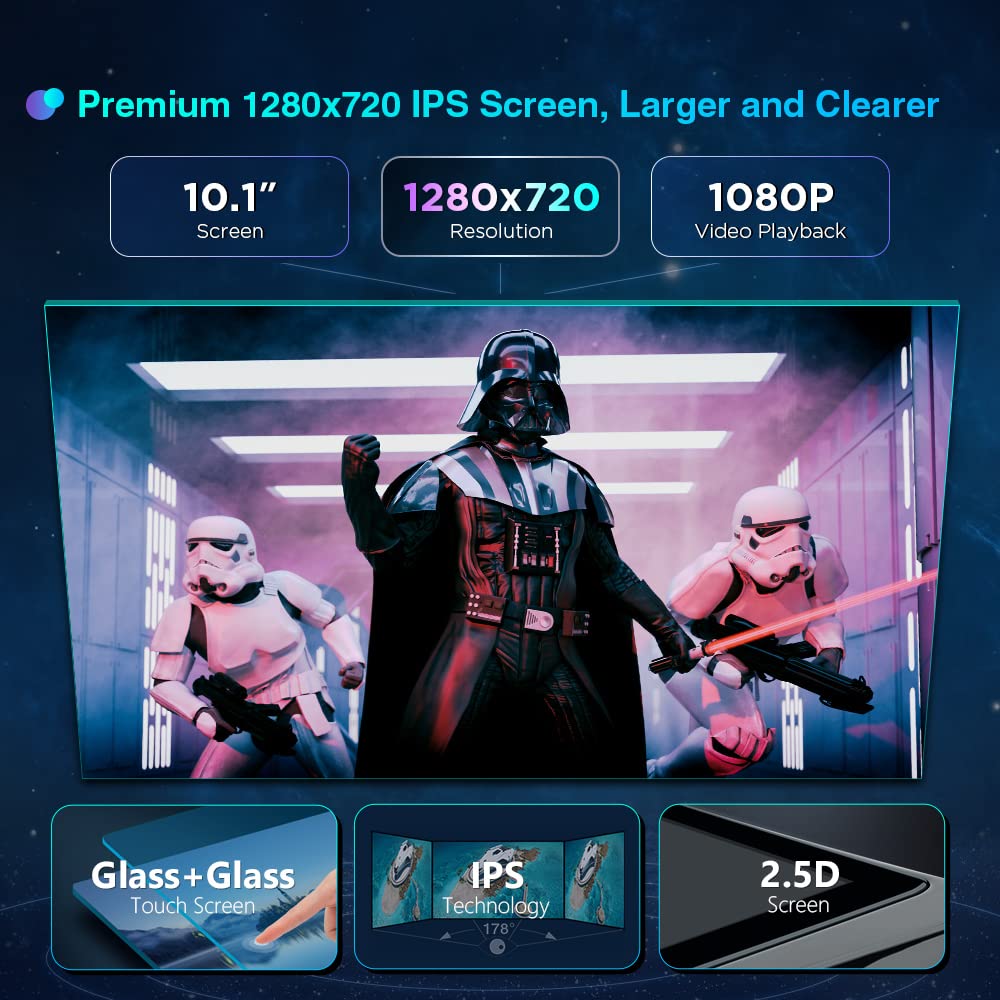1000x1000 pixels.
Task: Click the red lightsaber blade
Action: coord(823,612)
